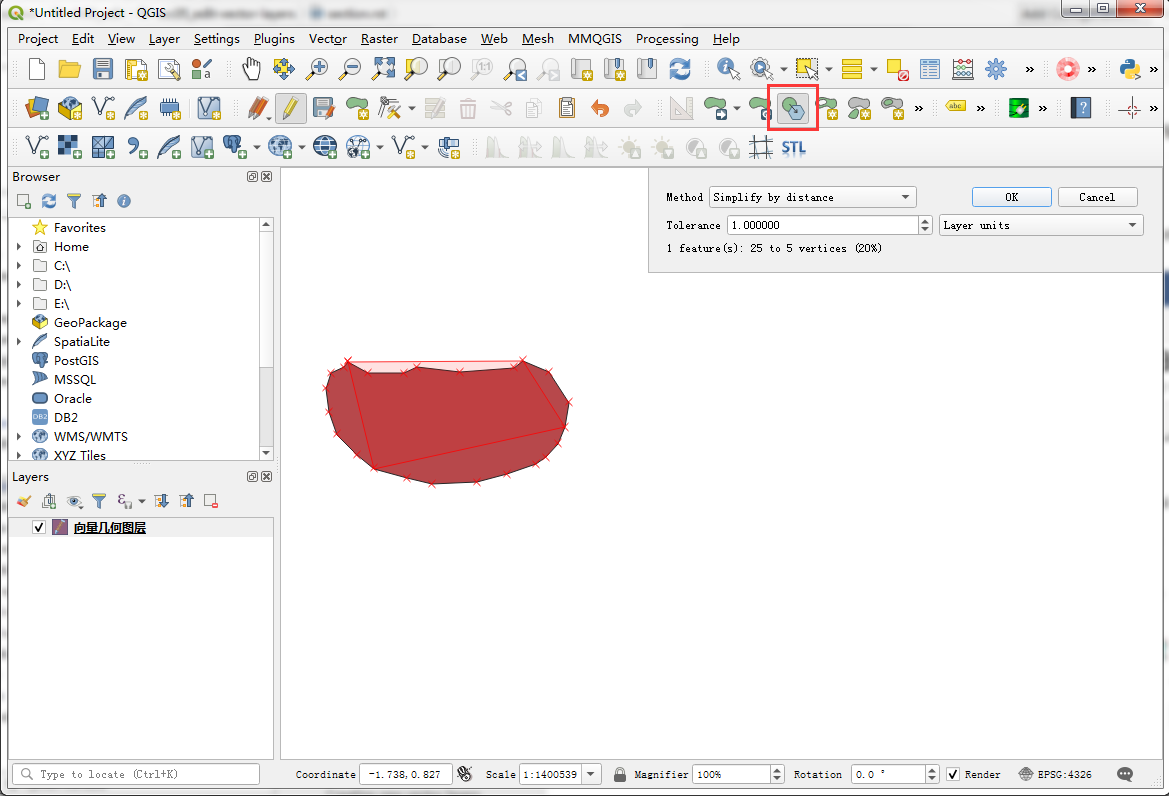1169x796 pixels.
Task: Open the Project menu
Action: 38,39
